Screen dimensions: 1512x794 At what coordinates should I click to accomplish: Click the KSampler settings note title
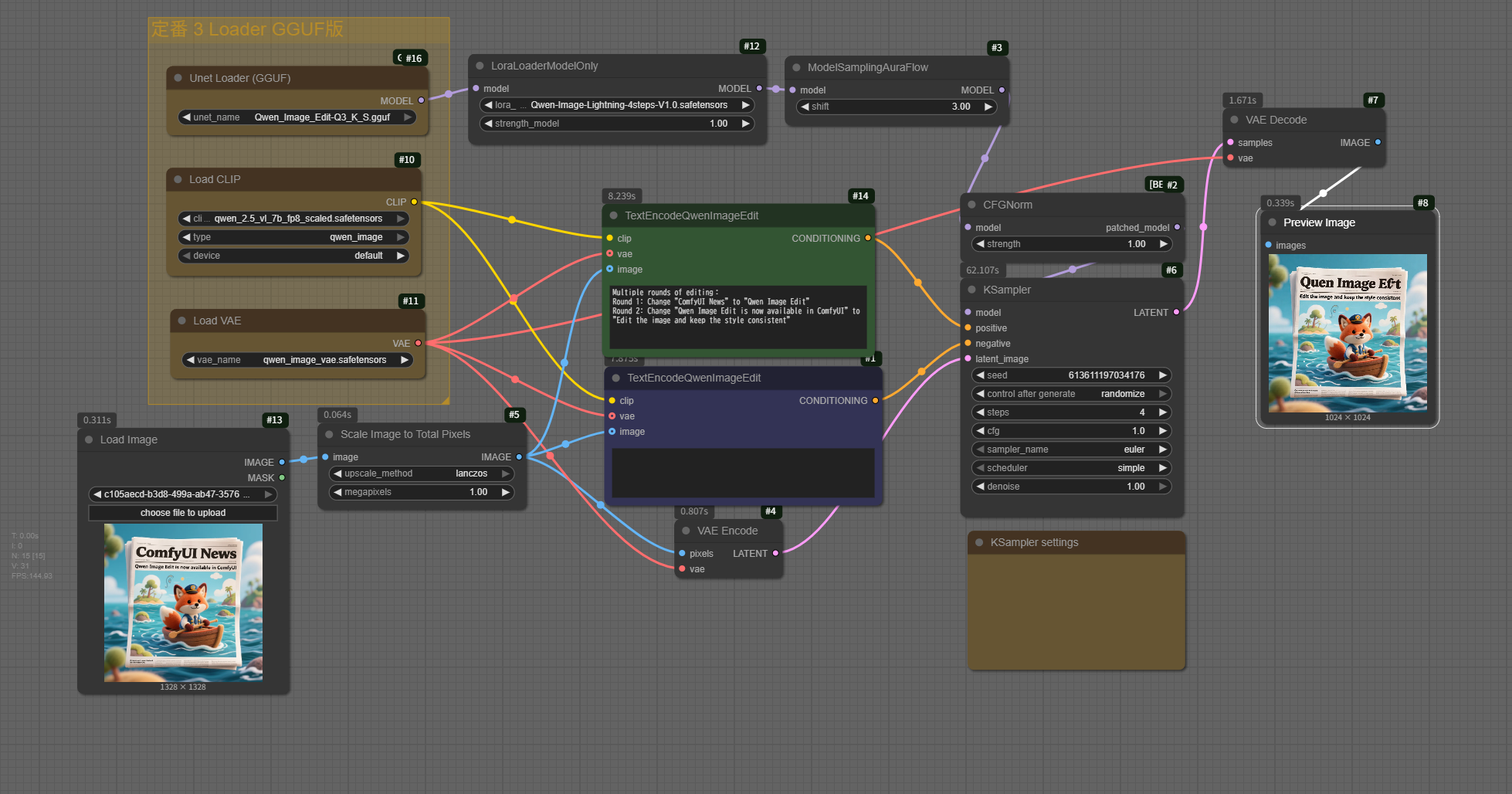(1034, 542)
